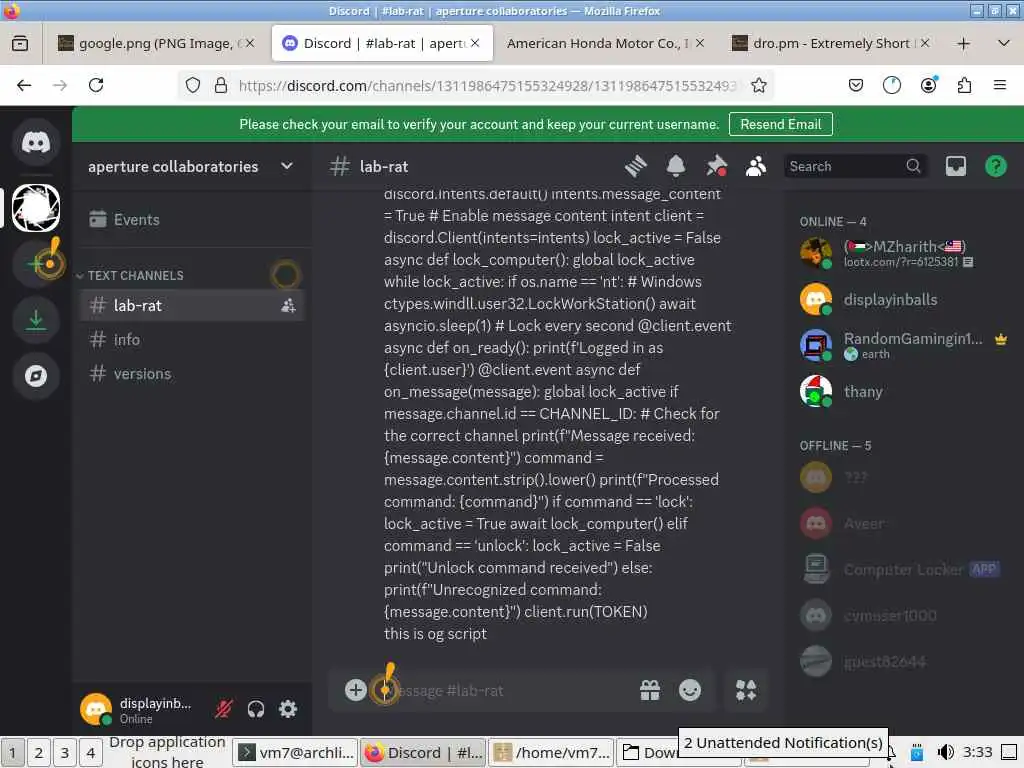The height and width of the screenshot is (768, 1024).
Task: Click the 3:33 clock in tray
Action: click(x=977, y=752)
